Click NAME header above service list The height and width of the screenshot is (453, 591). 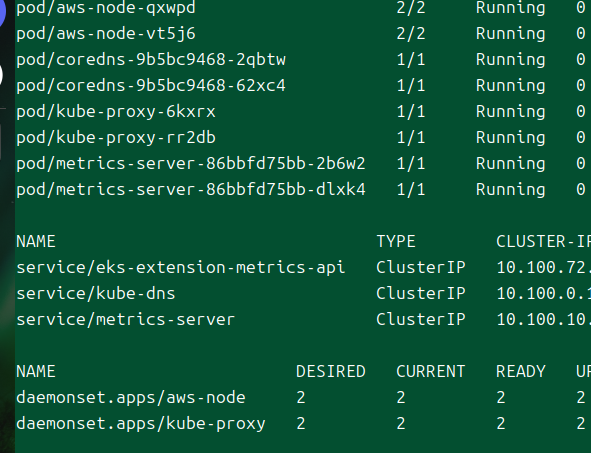(x=36, y=242)
